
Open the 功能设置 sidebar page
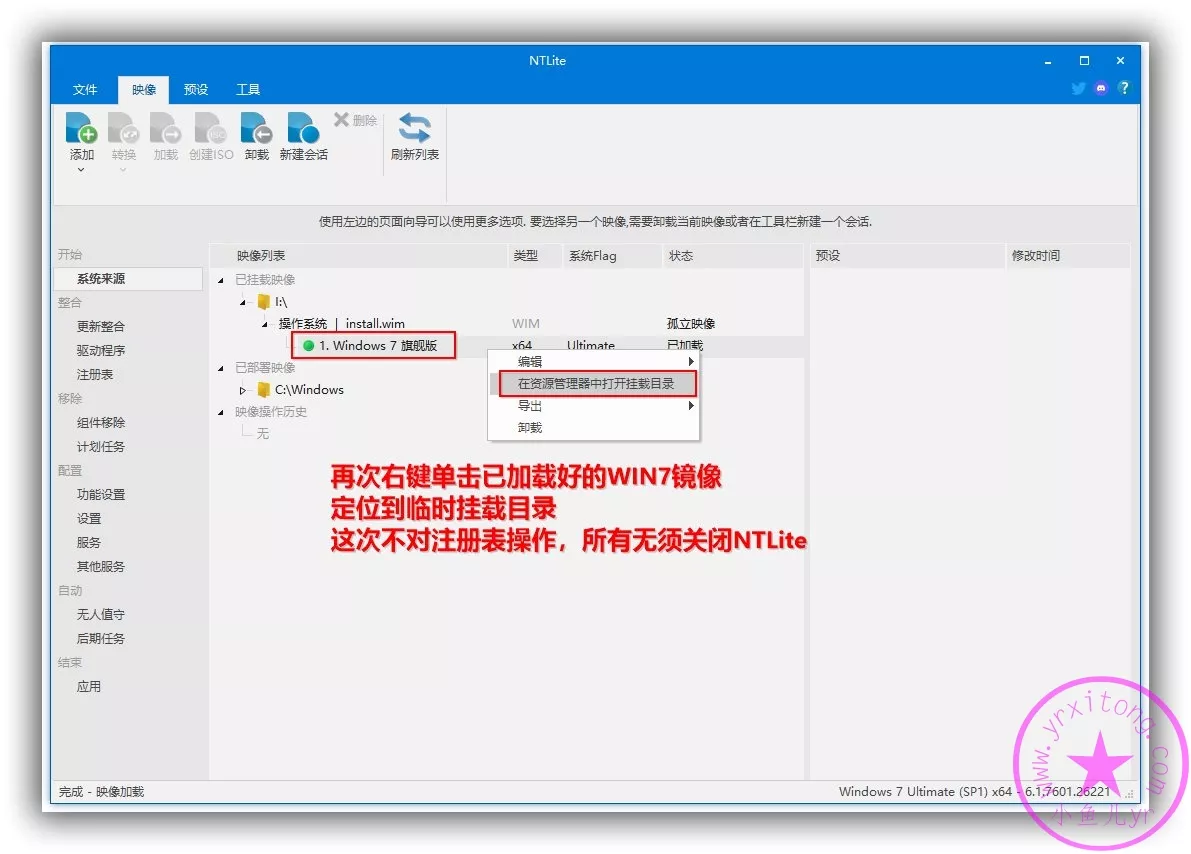click(x=100, y=495)
